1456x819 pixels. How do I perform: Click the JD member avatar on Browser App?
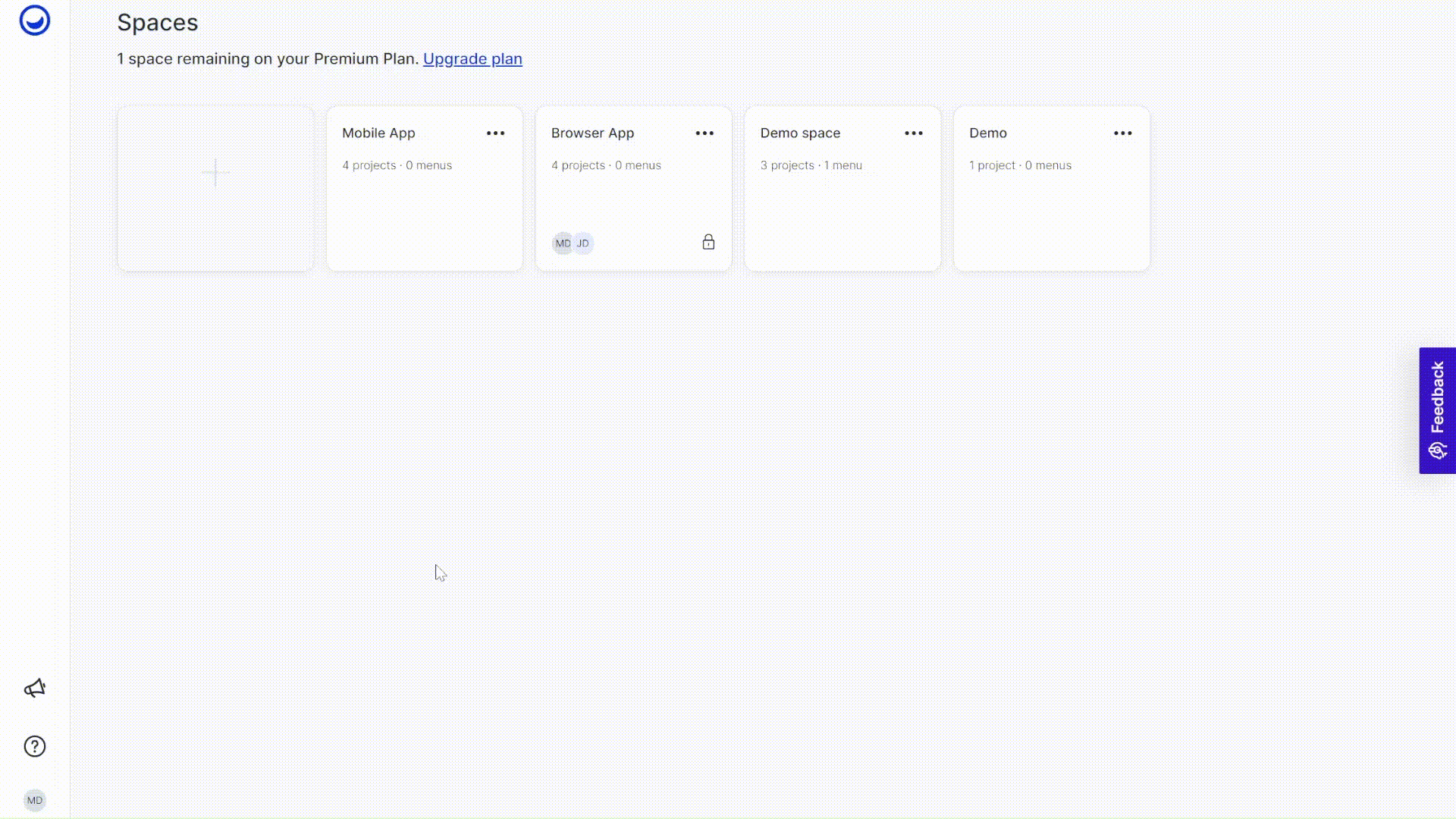583,243
